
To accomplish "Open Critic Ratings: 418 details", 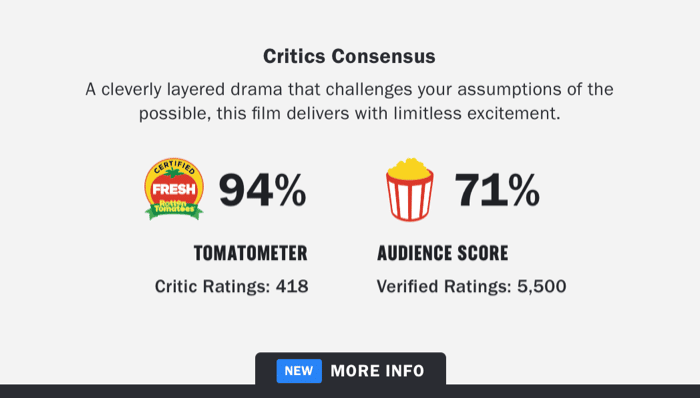I will click(x=231, y=286).
